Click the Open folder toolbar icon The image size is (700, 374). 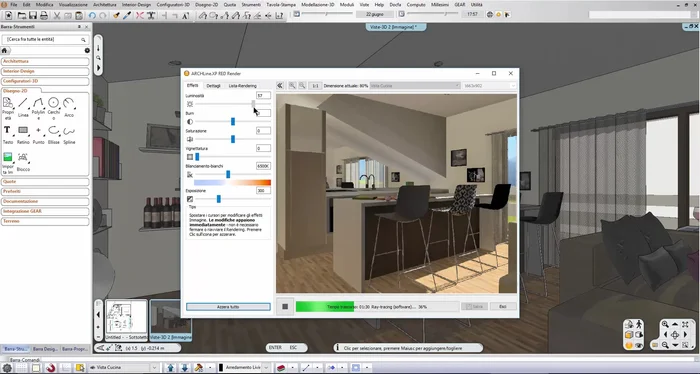click(21, 15)
